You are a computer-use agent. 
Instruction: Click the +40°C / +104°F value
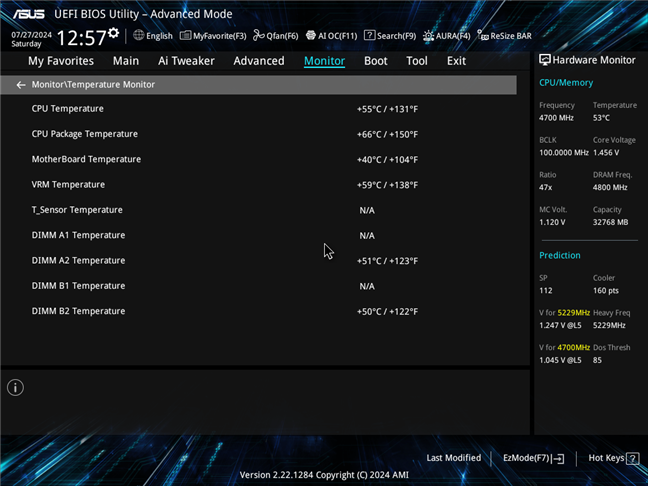387,160
